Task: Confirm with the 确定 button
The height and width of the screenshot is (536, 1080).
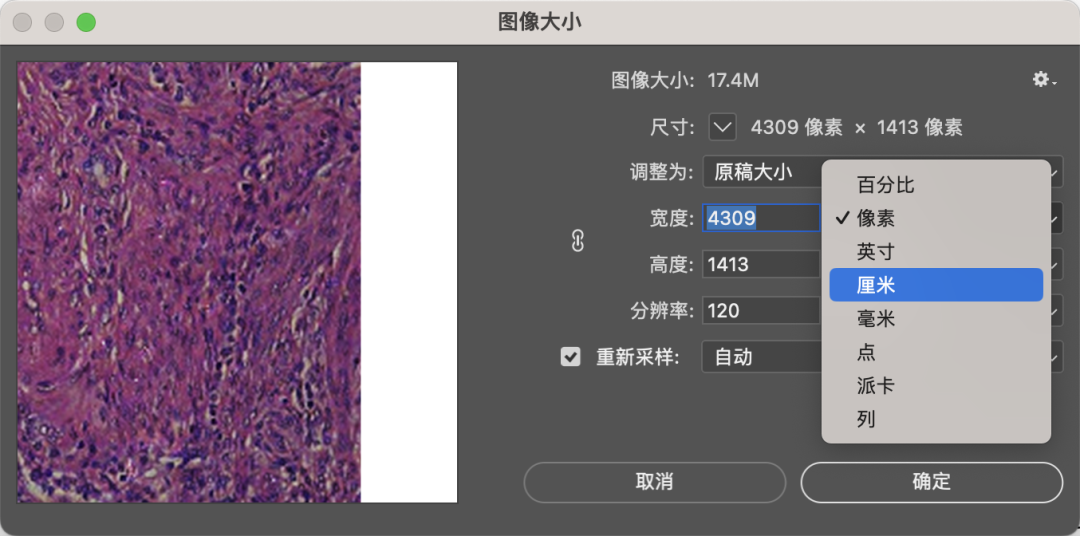Action: pos(931,482)
